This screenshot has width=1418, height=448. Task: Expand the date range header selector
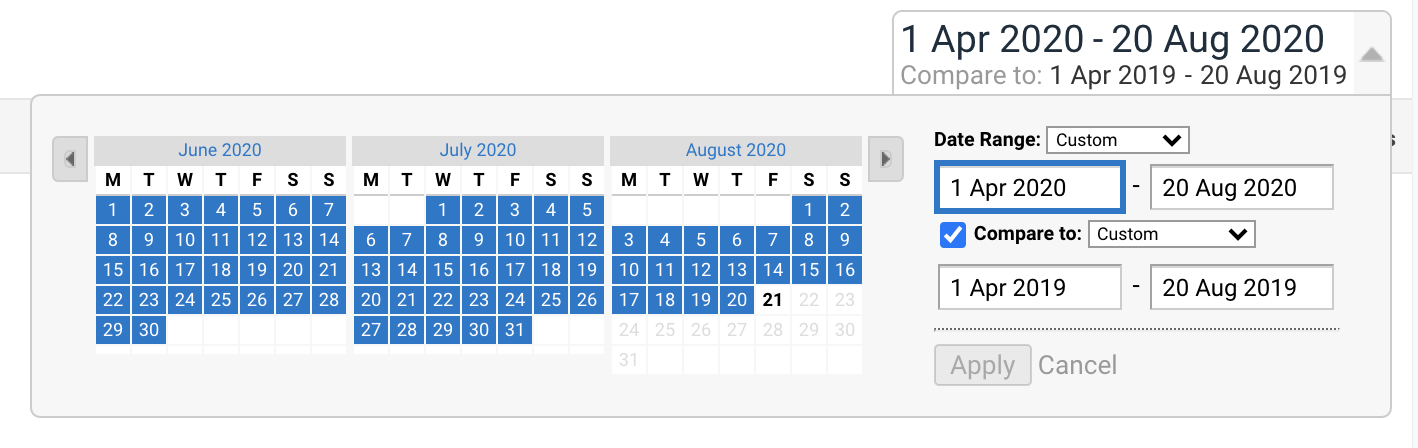[1123, 53]
